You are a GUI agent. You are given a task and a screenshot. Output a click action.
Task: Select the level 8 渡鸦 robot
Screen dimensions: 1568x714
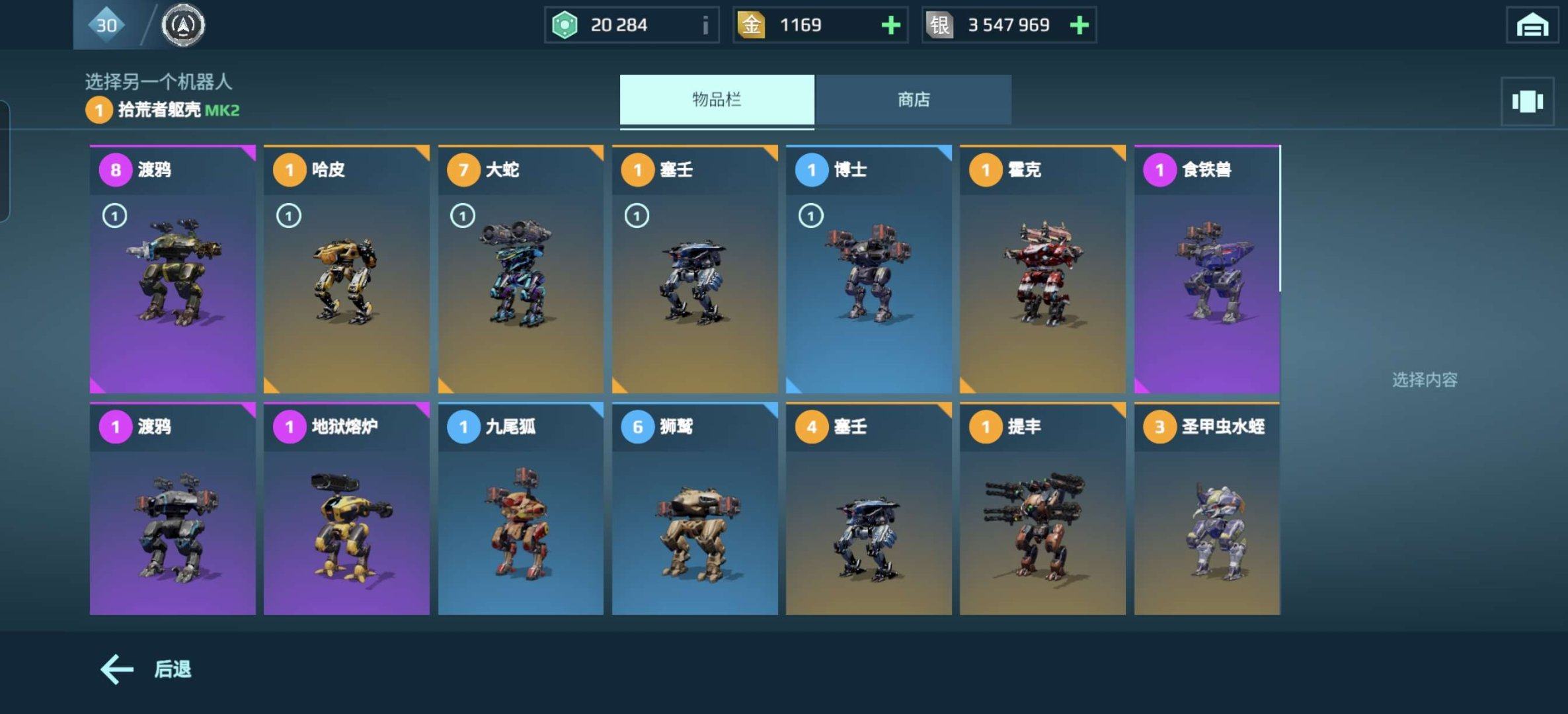pyautogui.click(x=173, y=269)
